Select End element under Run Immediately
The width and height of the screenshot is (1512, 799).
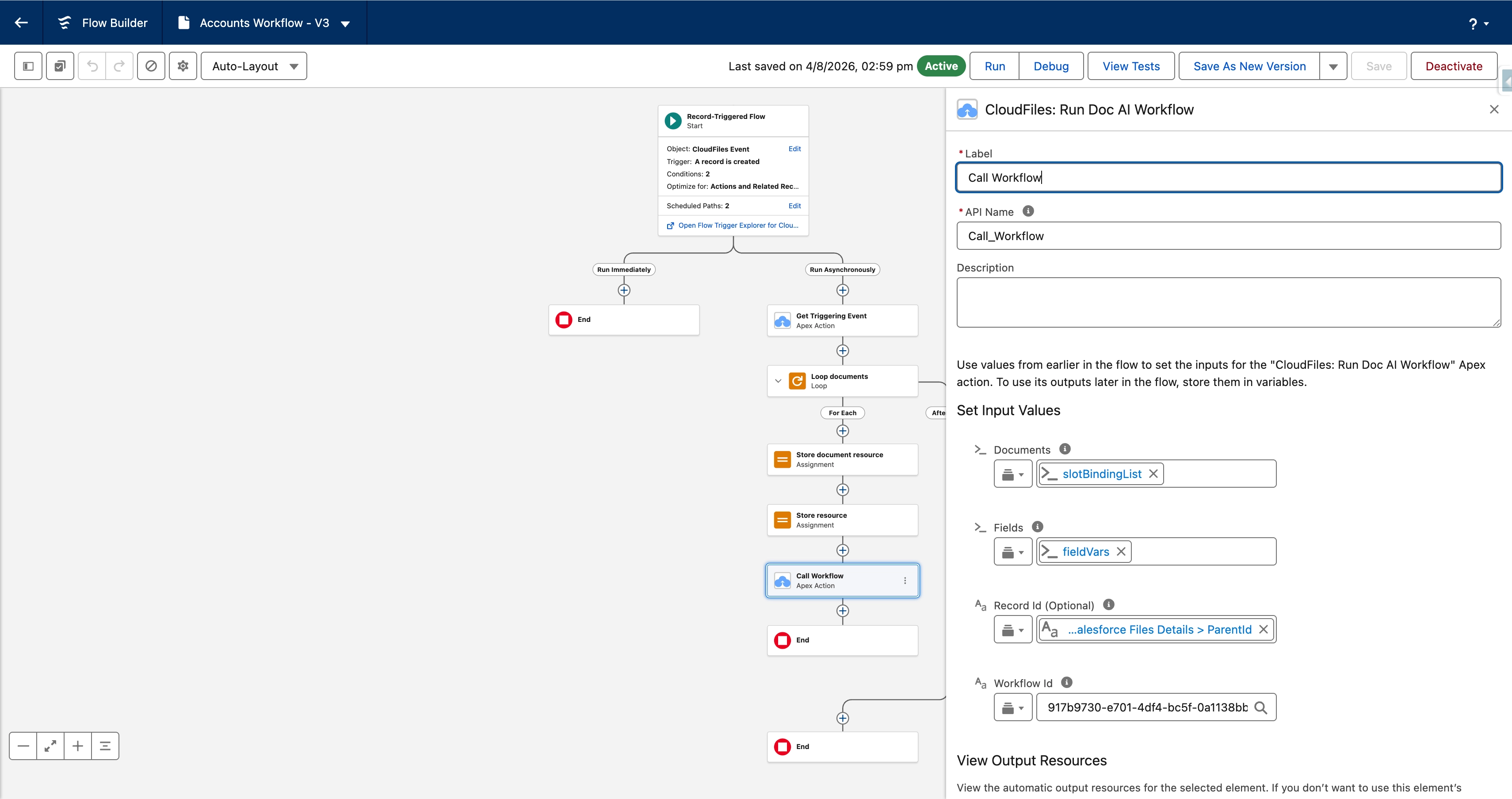624,320
